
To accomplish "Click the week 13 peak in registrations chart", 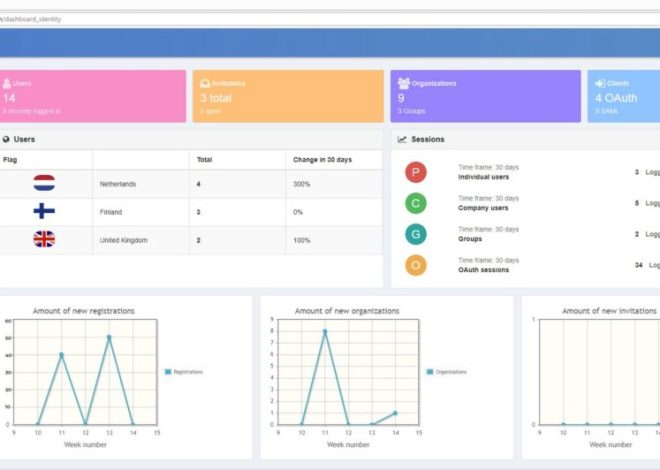I will 109,337.
